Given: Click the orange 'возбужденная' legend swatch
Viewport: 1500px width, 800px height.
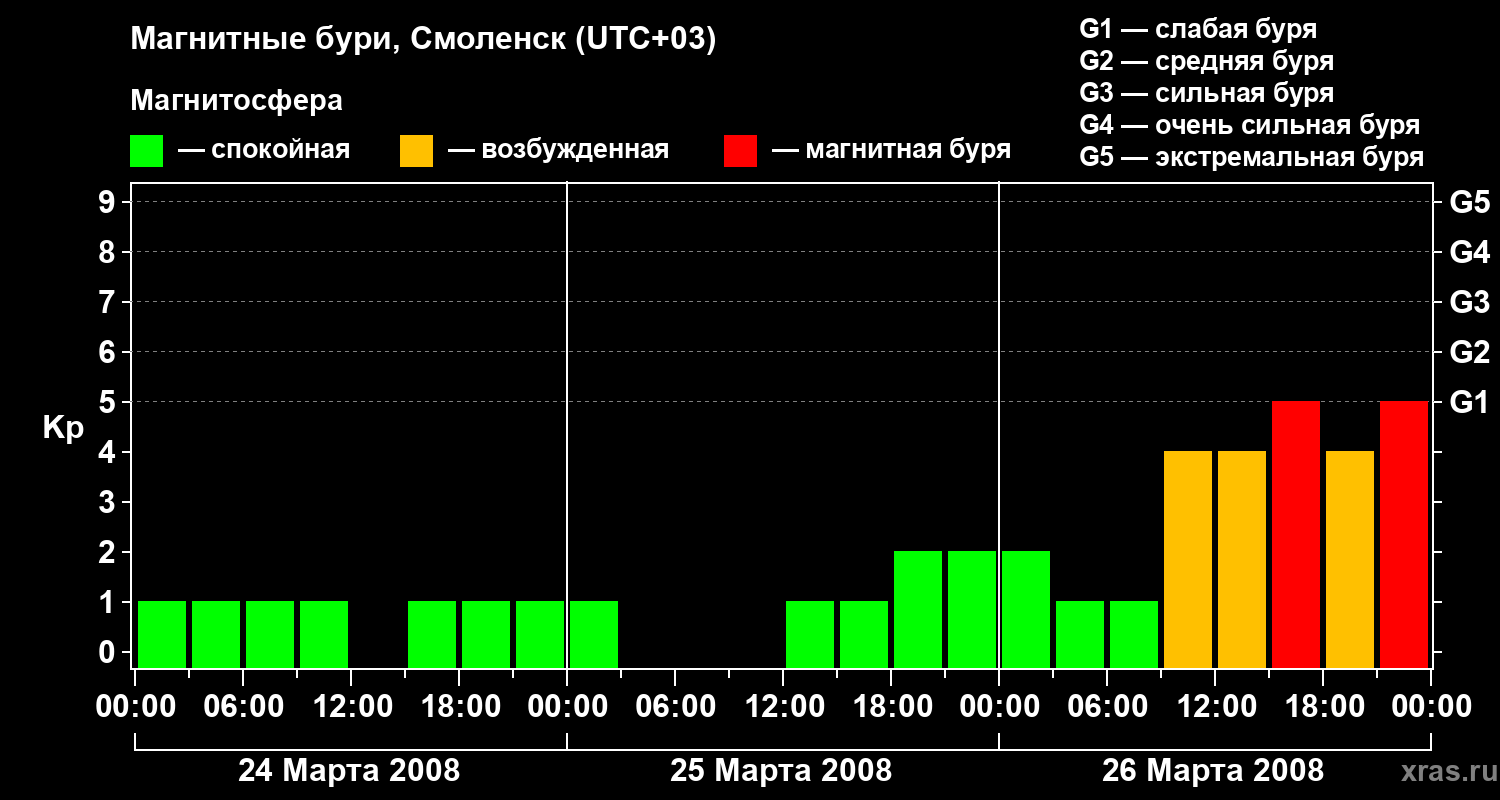Looking at the screenshot, I should (x=416, y=151).
